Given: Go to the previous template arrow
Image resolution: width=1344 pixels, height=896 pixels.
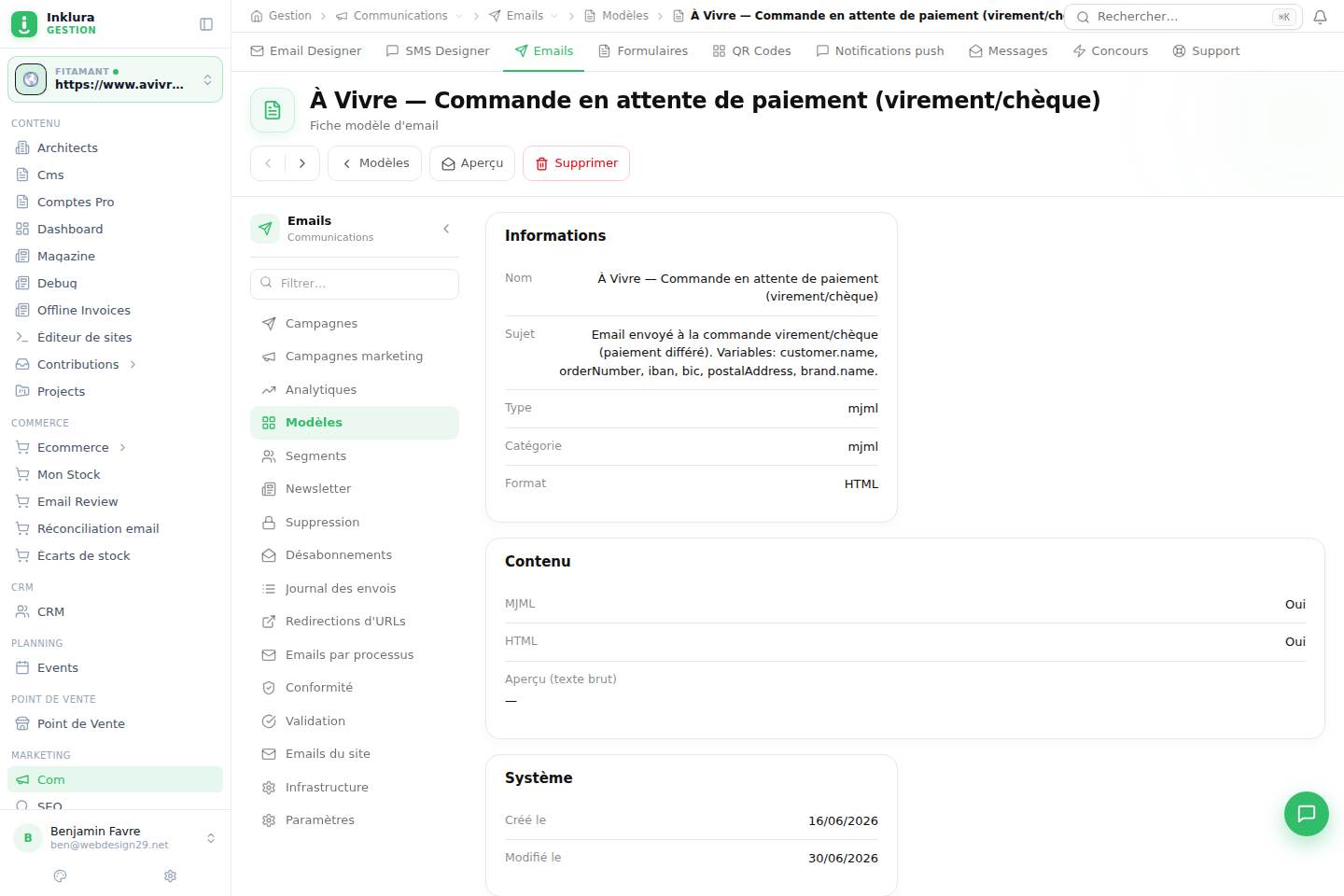Looking at the screenshot, I should click(268, 163).
